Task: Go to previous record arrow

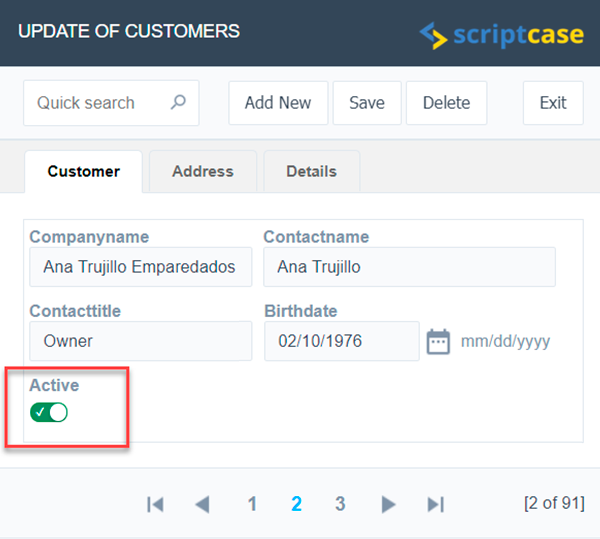Action: pyautogui.click(x=203, y=504)
